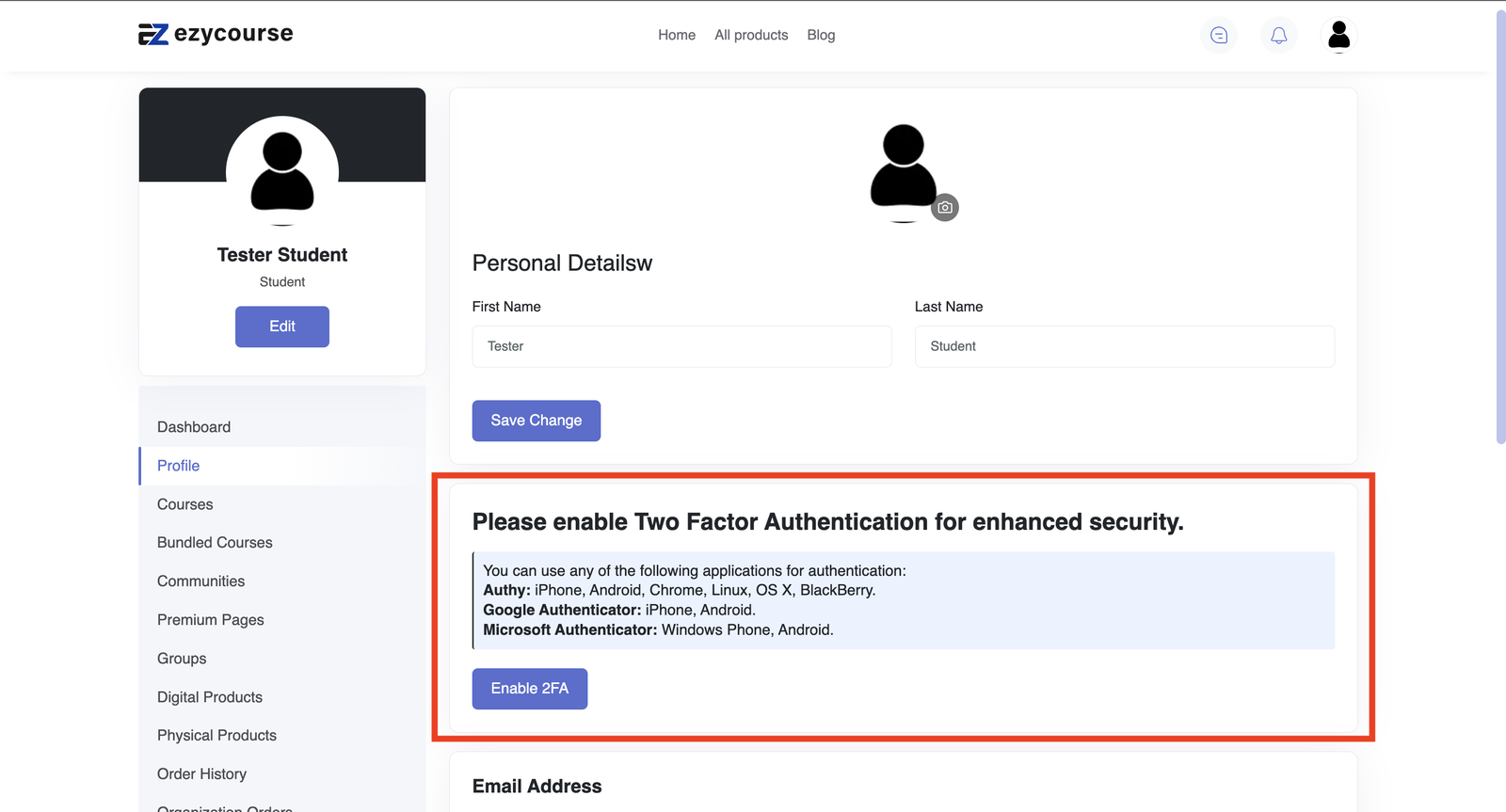This screenshot has height=812, width=1506.
Task: Go to the Home page
Action: [676, 35]
